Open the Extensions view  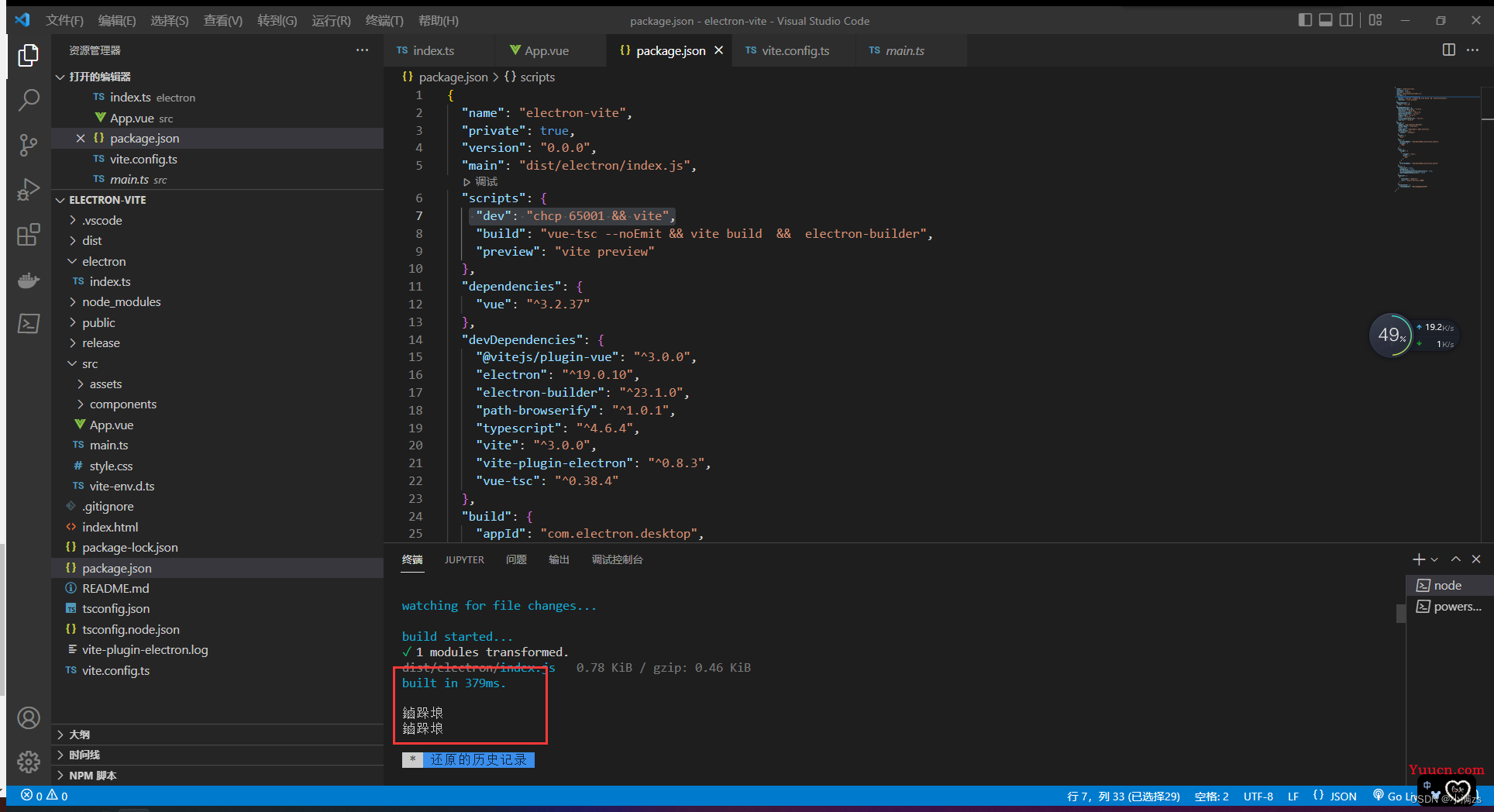click(x=29, y=235)
